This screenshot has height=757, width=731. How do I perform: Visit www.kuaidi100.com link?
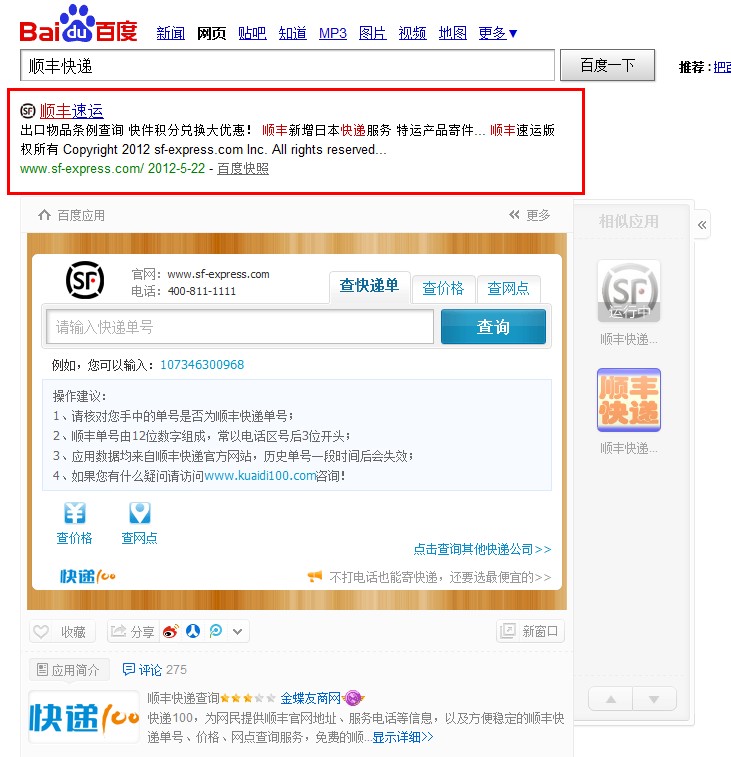tap(260, 476)
